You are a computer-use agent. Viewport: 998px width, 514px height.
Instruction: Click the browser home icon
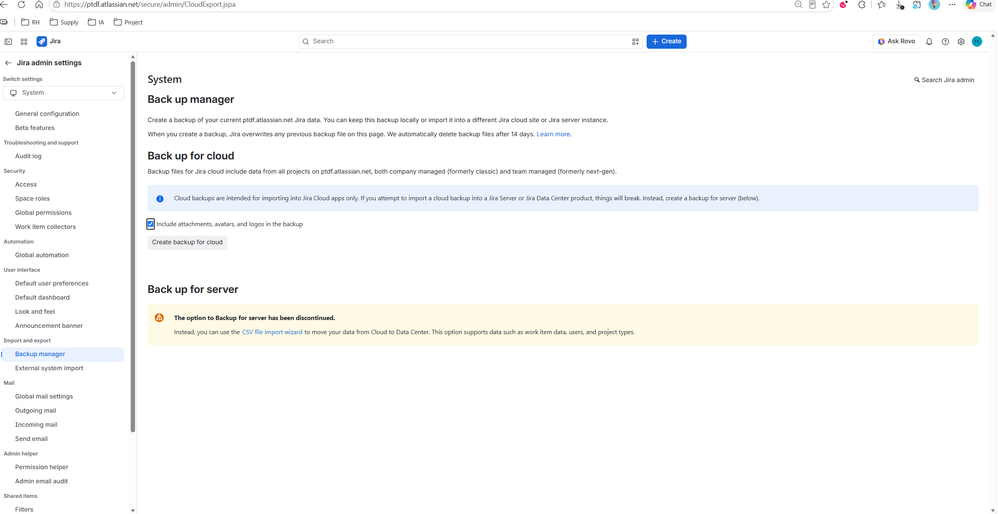[39, 4]
